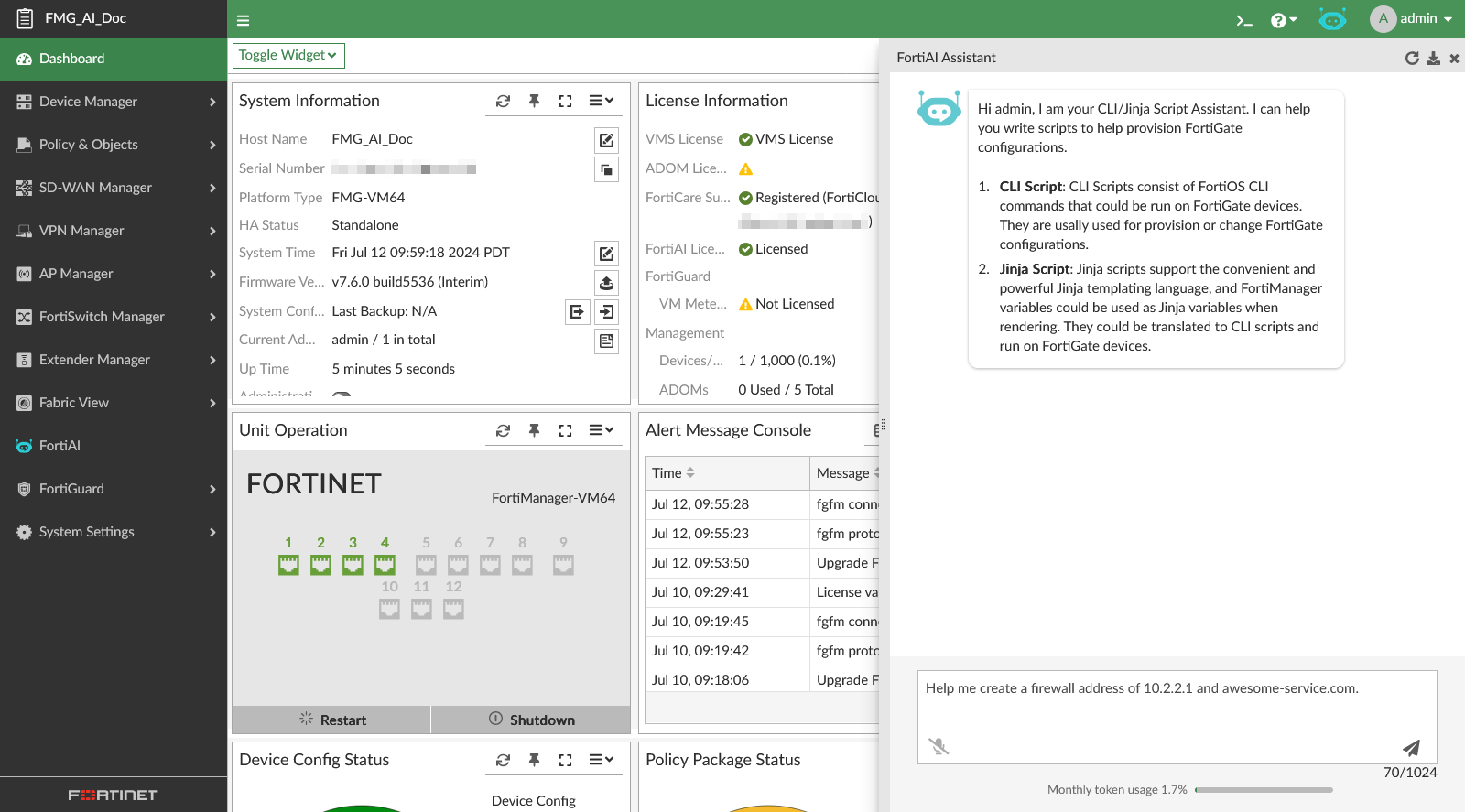This screenshot has height=812, width=1465.
Task: Back up the system configuration
Action: [577, 312]
